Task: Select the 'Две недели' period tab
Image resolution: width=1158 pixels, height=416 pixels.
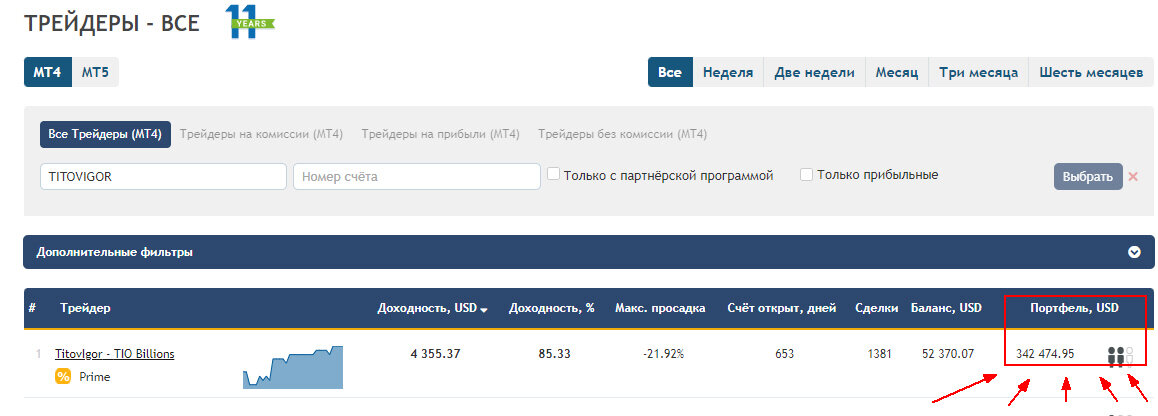Action: [815, 72]
